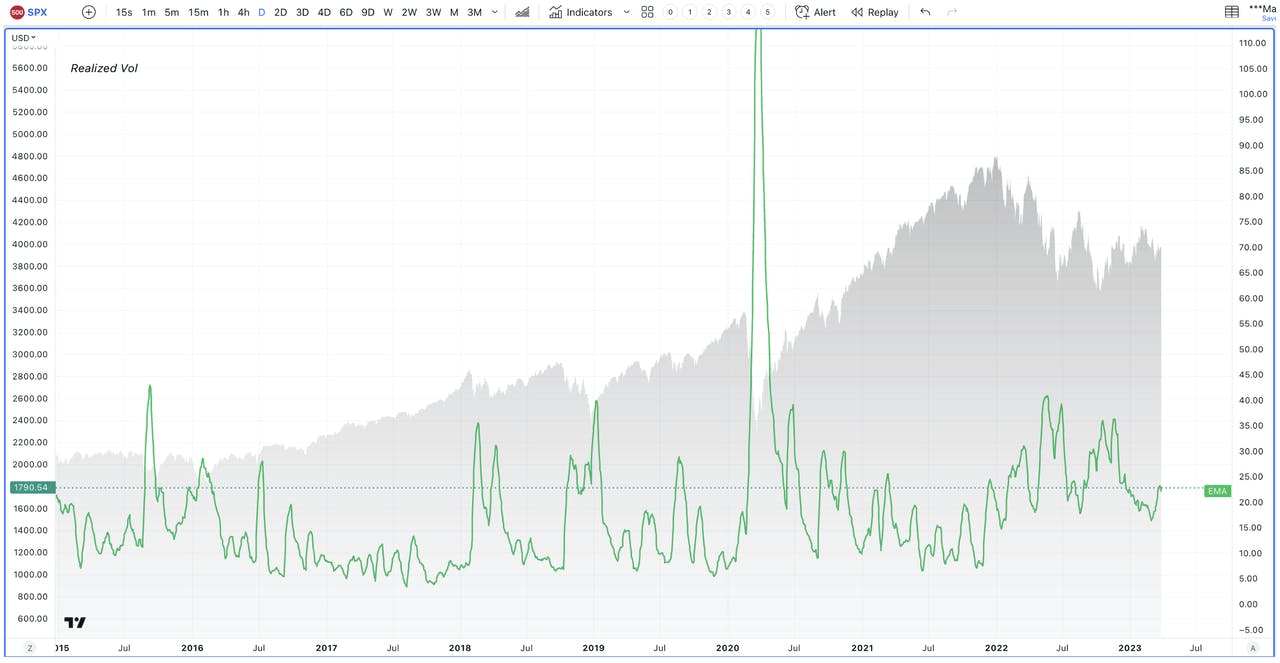This screenshot has height=663, width=1280.
Task: Start bar Replay mode
Action: [875, 12]
